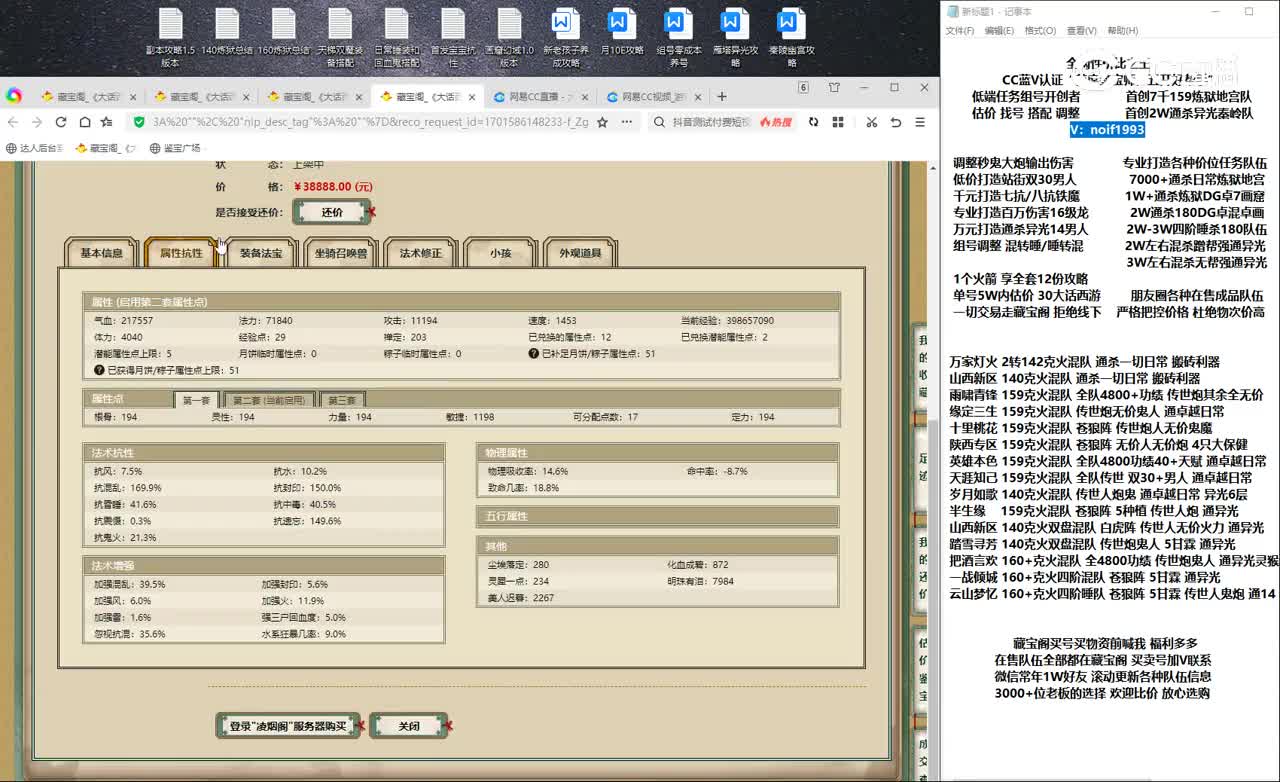This screenshot has width=1280, height=782.
Task: Open the 达人后台 bookmark
Action: (35, 148)
